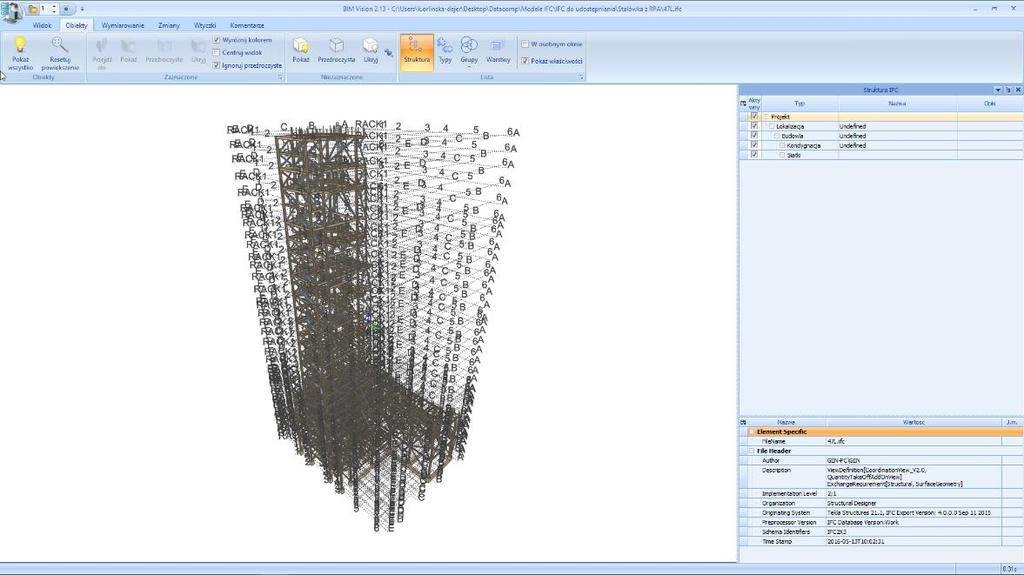1024x575 pixels.
Task: Collapse the Element Specific property group
Action: pos(752,432)
